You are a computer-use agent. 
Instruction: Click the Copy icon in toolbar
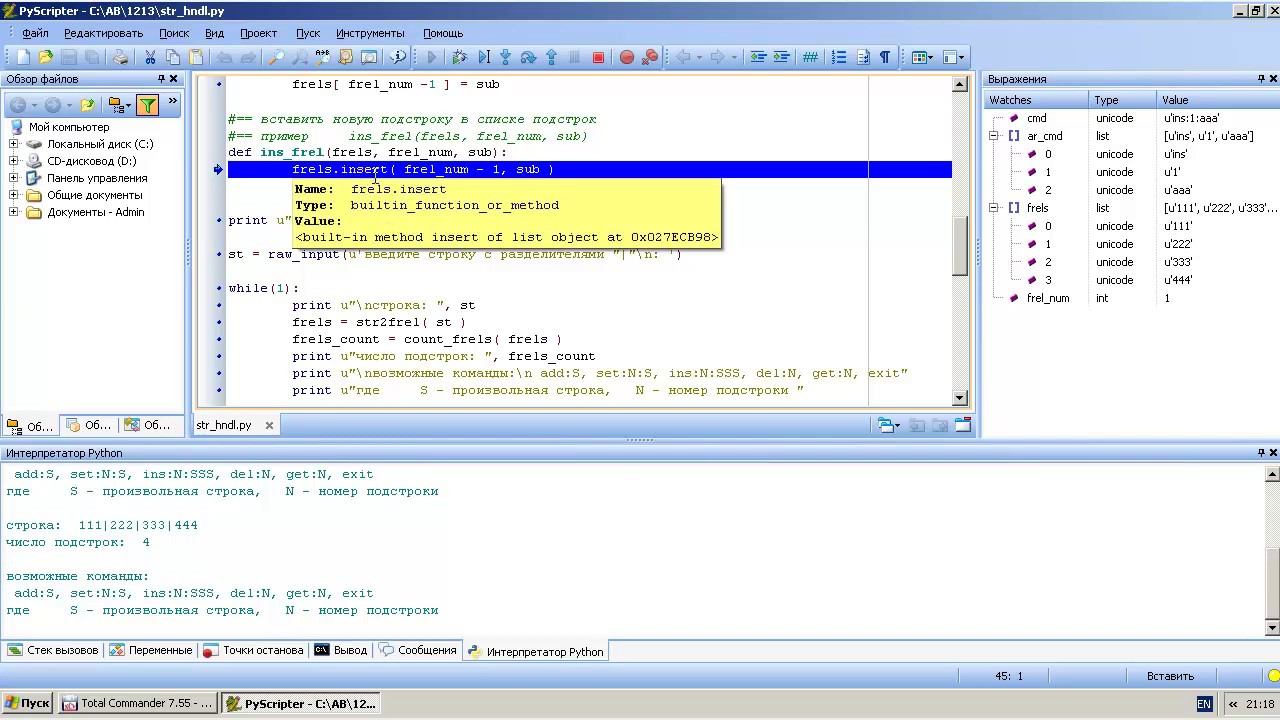[173, 57]
